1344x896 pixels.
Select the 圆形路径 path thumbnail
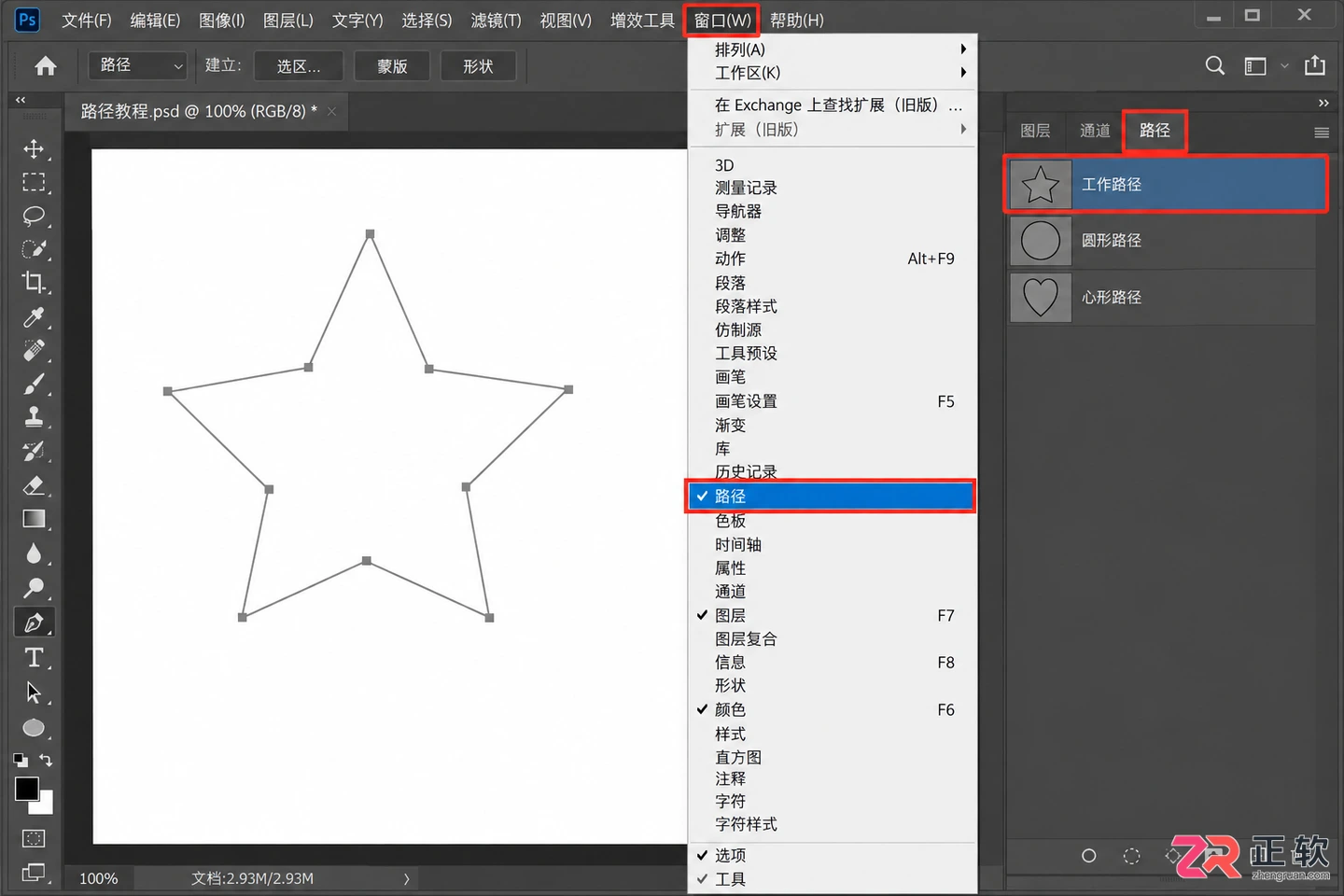[1040, 241]
